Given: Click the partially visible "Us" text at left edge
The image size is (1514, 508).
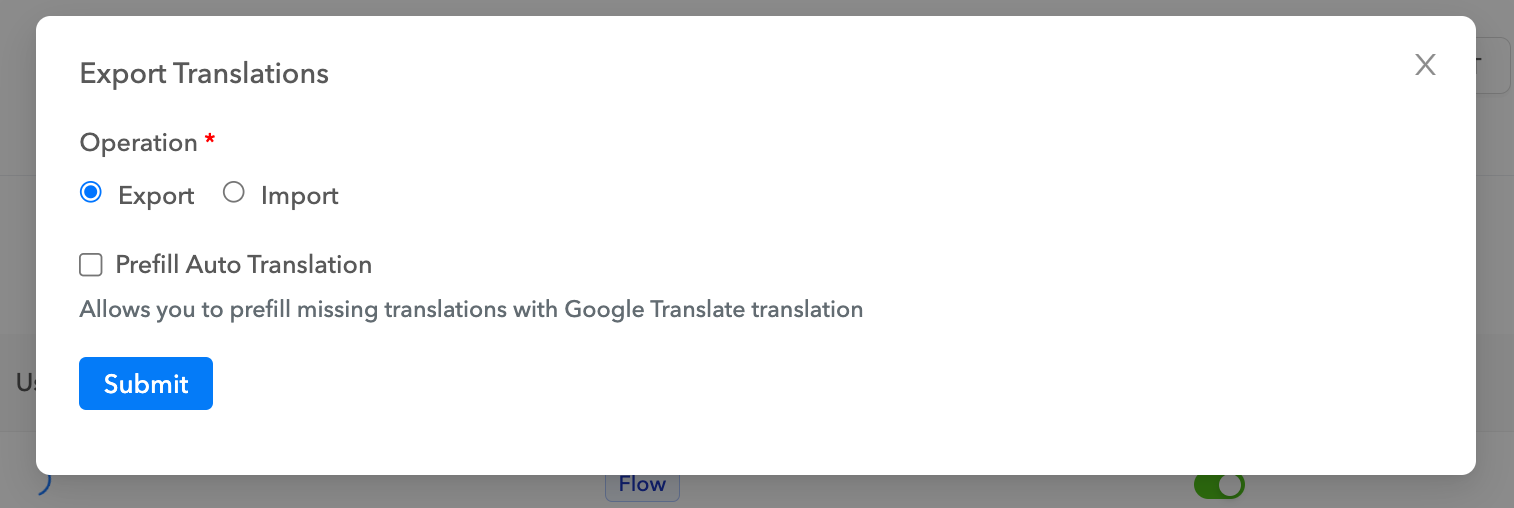Looking at the screenshot, I should (x=25, y=382).
